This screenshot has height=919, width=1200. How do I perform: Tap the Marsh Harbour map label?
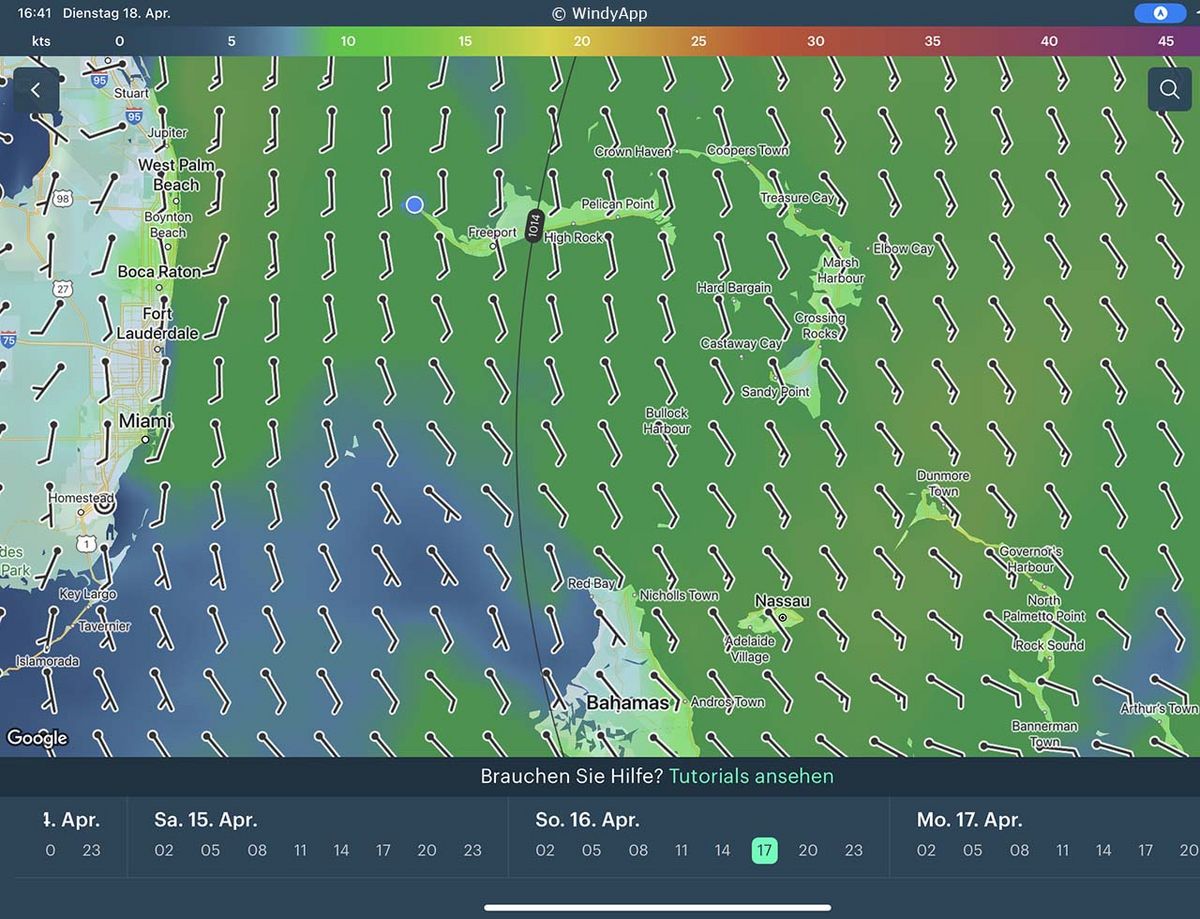(840, 270)
